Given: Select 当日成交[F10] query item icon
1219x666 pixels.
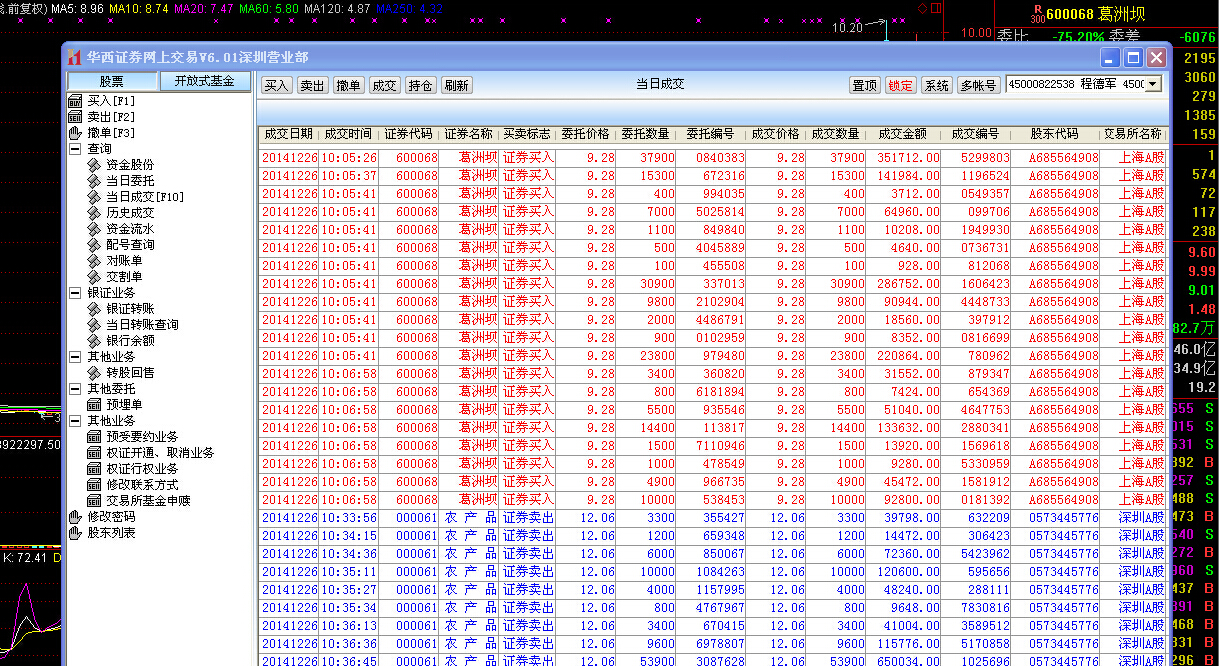Looking at the screenshot, I should pyautogui.click(x=94, y=197).
